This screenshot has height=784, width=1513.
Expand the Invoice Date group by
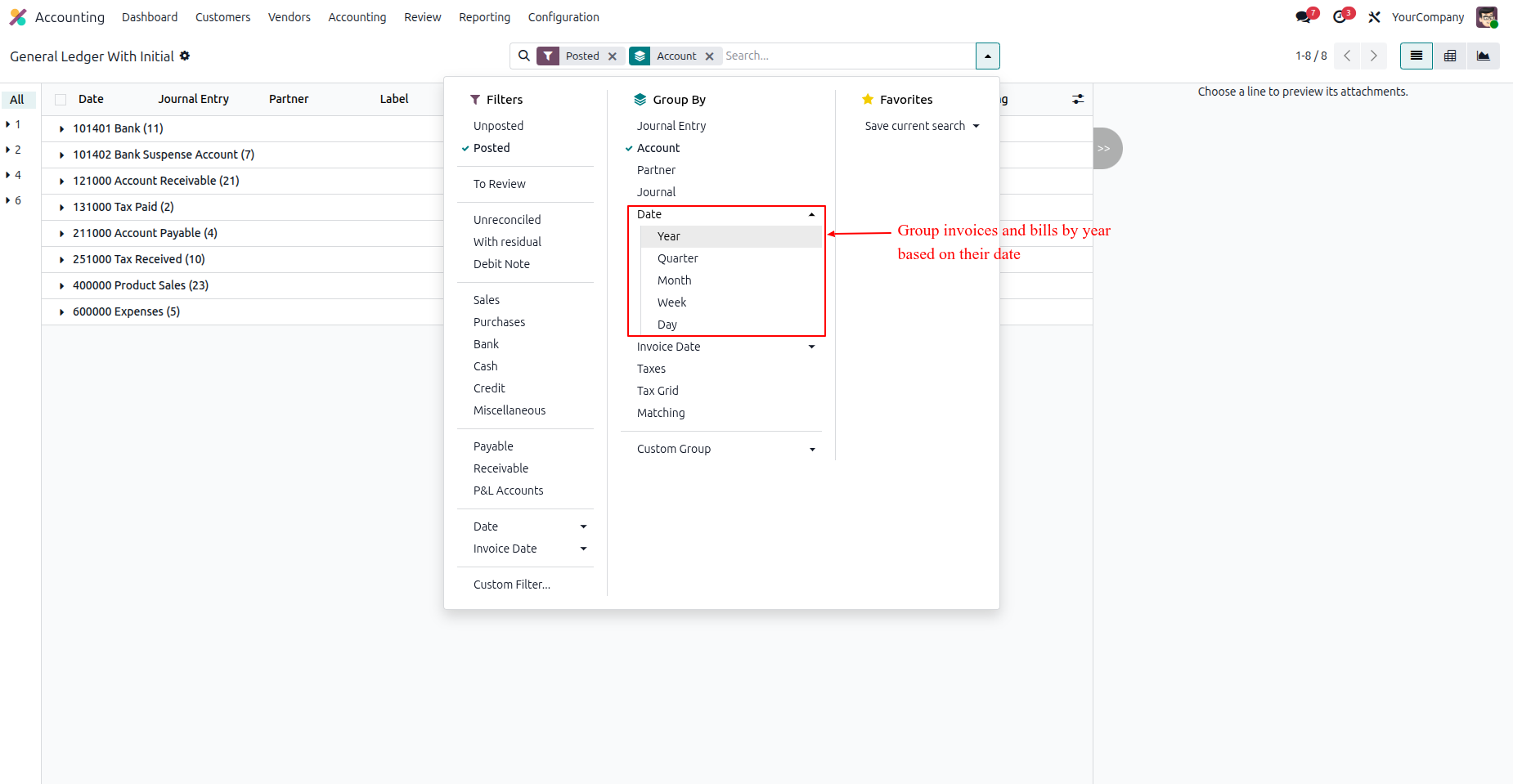pyautogui.click(x=726, y=347)
